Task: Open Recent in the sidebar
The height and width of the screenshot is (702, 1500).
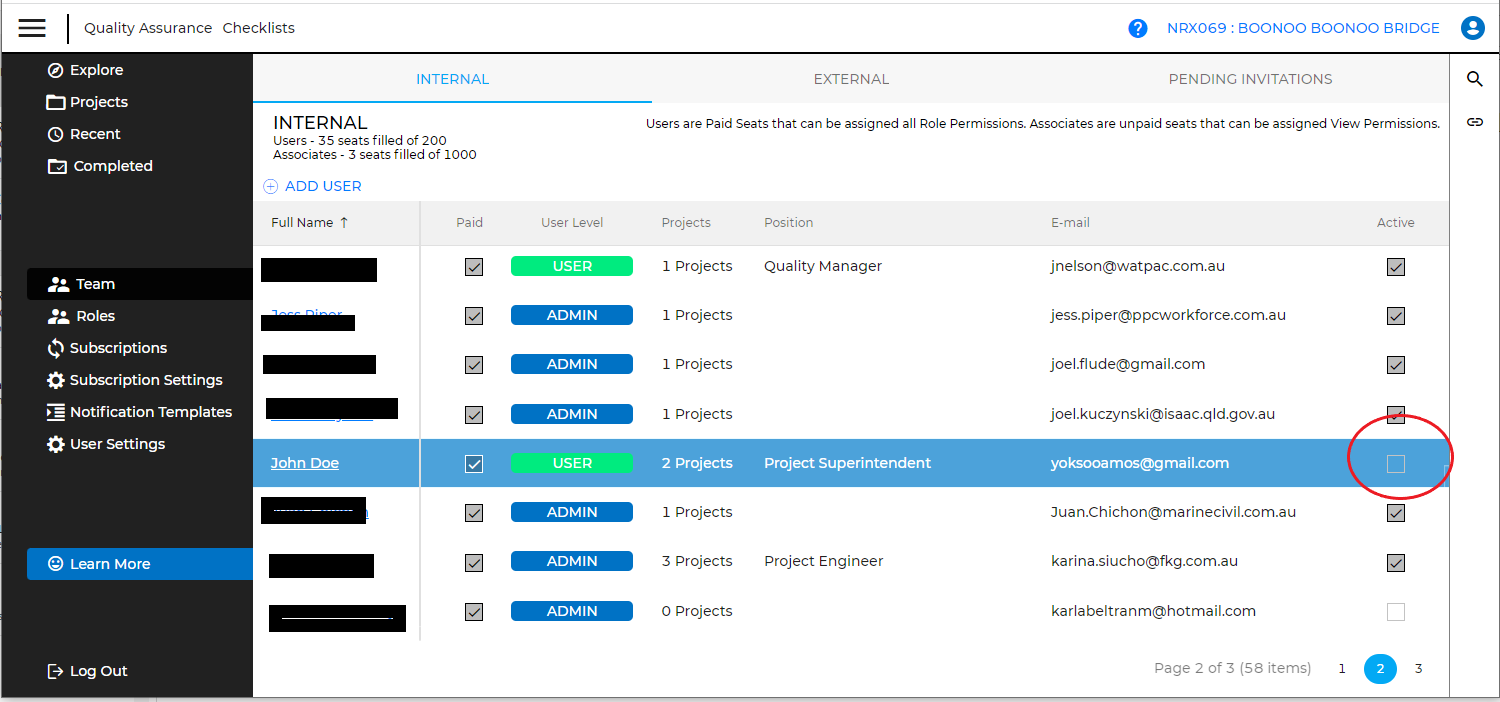Action: 84,134
